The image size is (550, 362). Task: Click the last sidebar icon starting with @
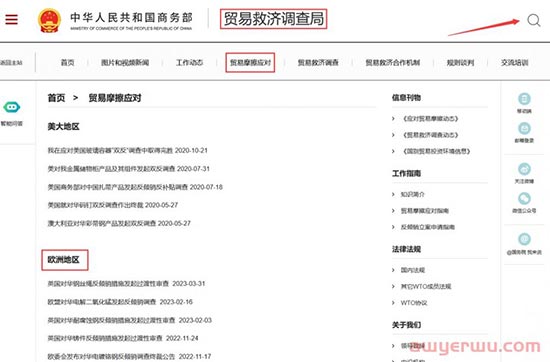coord(524,239)
